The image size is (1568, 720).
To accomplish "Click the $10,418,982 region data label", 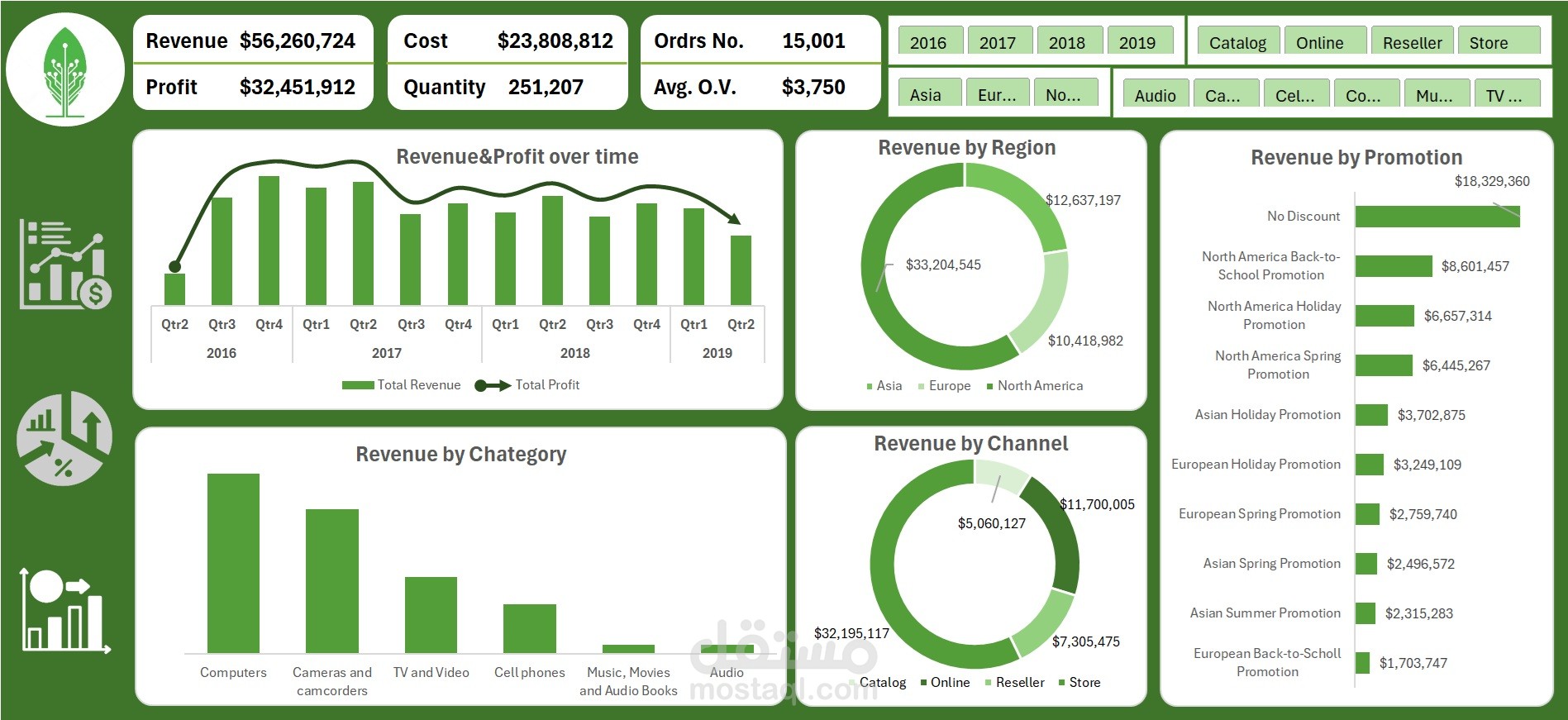I will point(1085,341).
